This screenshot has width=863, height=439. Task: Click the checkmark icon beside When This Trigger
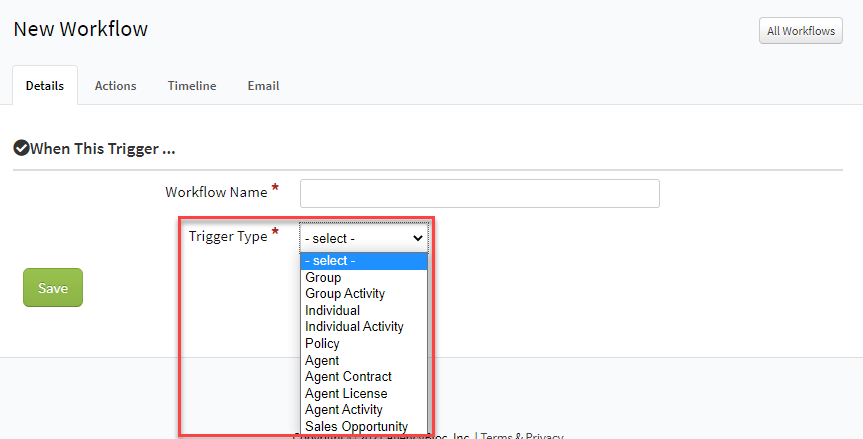point(21,148)
